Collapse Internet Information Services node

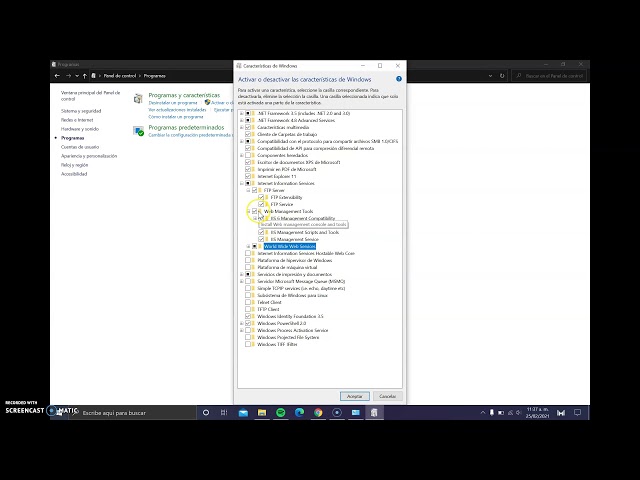tap(241, 183)
